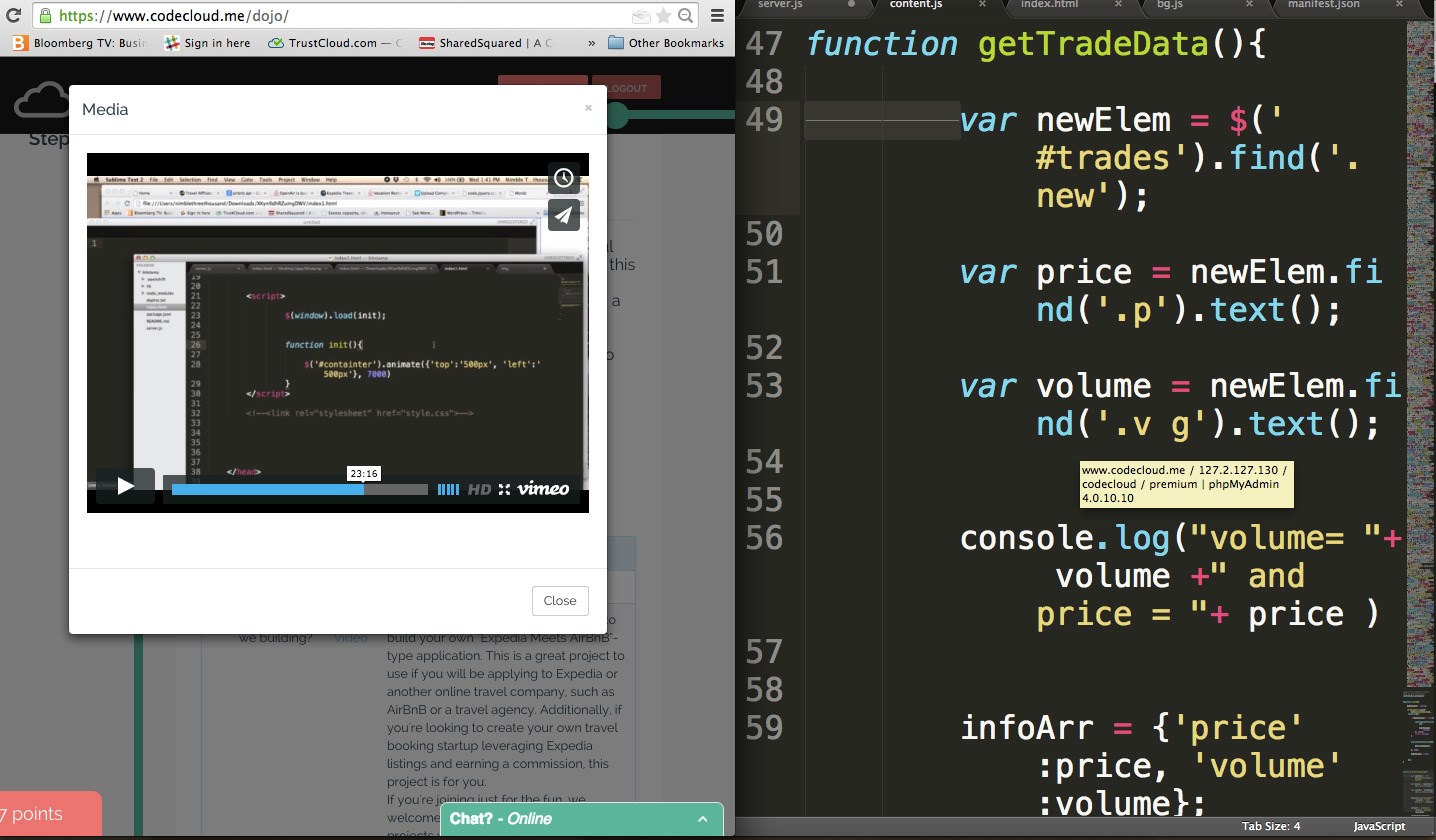The width and height of the screenshot is (1436, 840).
Task: Expand the Chat? Online widget
Action: (x=581, y=819)
